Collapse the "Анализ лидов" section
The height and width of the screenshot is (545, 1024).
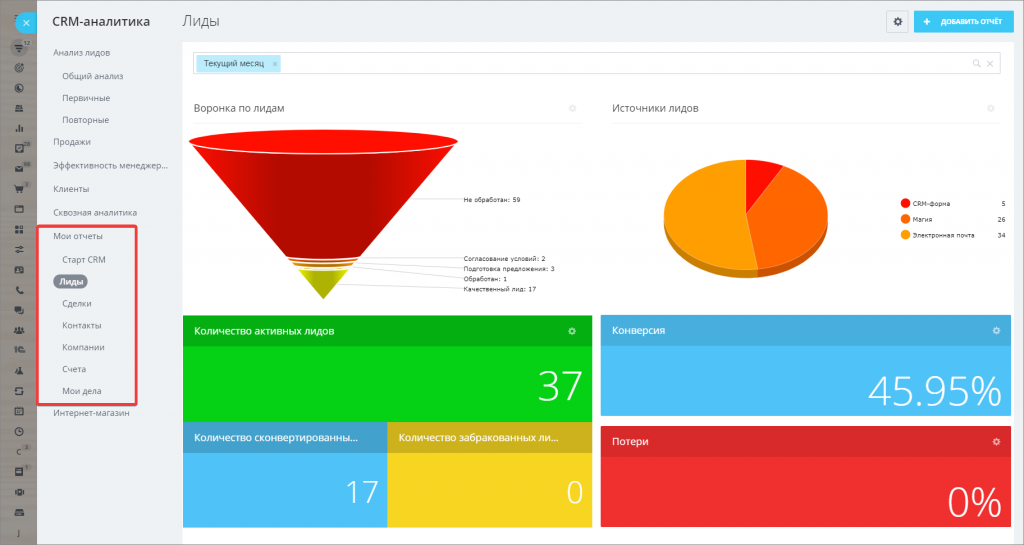[81, 52]
